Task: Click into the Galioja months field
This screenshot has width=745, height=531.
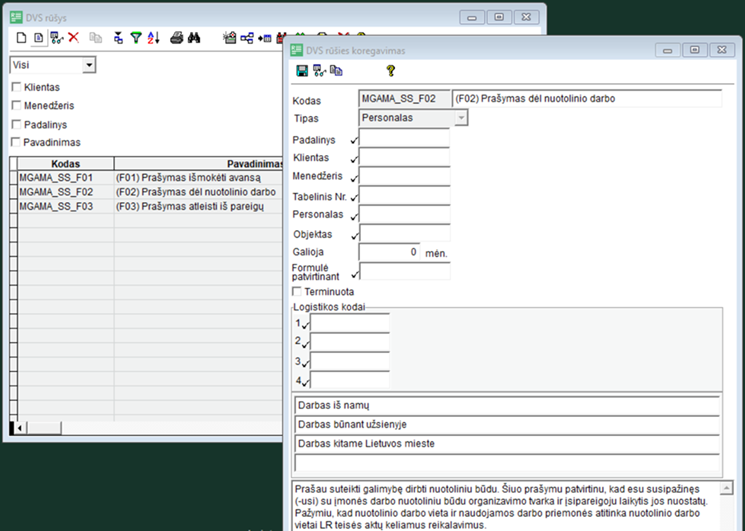Action: coord(388,252)
